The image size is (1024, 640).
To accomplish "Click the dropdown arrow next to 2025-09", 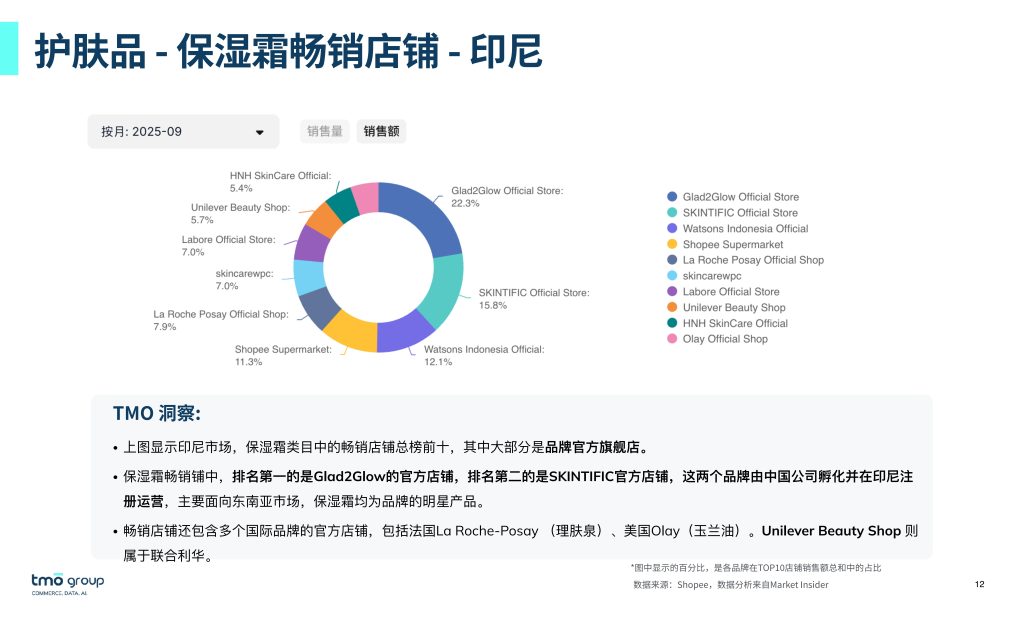I will tap(259, 132).
